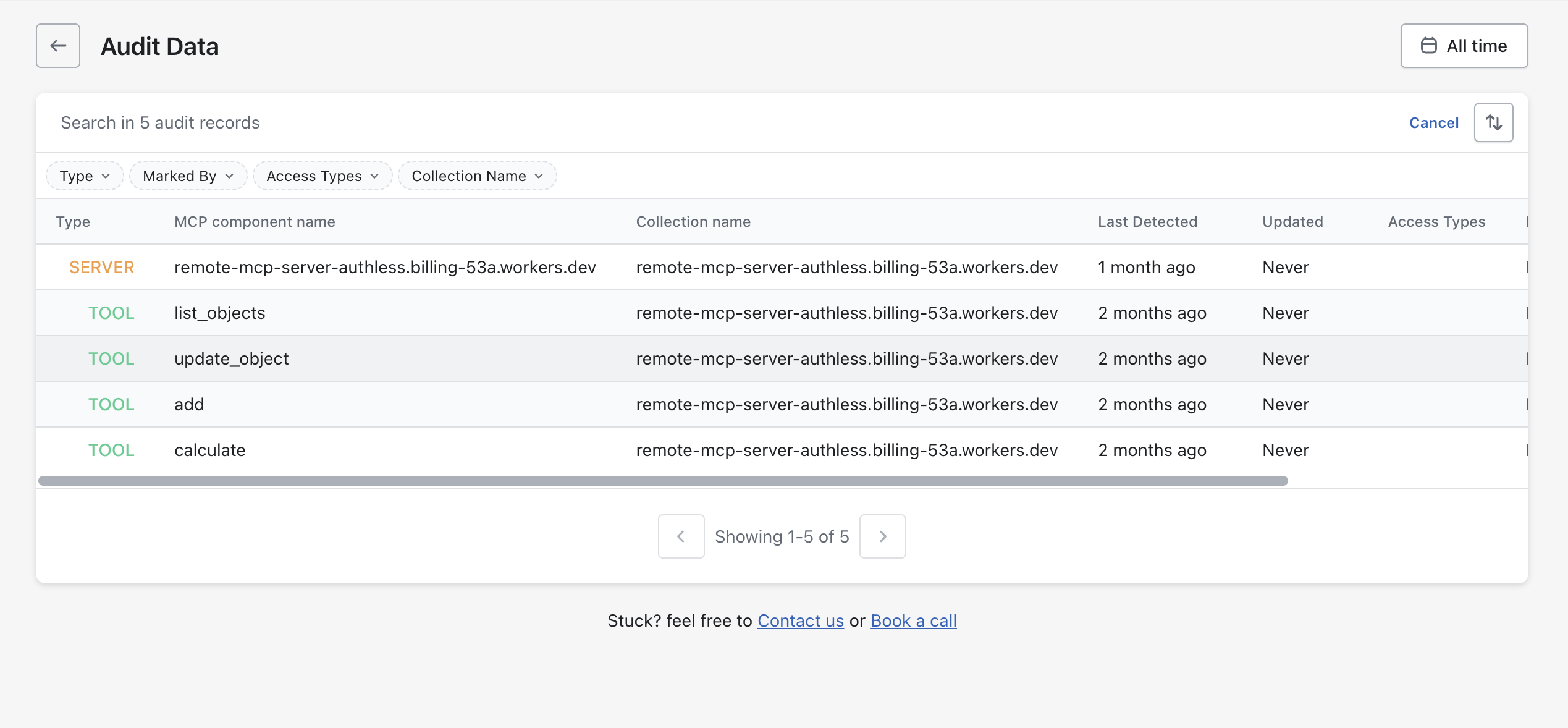This screenshot has height=728, width=1568.
Task: Click the horizontal table scrollbar
Action: (662, 481)
